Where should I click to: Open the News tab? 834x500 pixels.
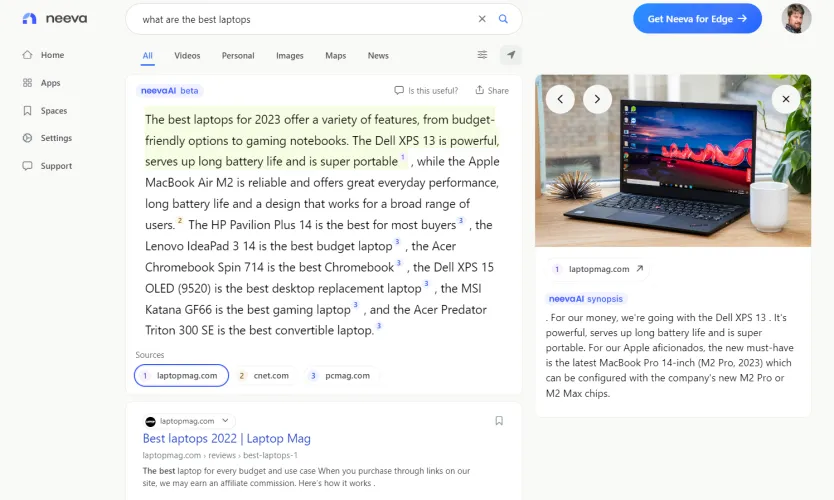pyautogui.click(x=378, y=56)
